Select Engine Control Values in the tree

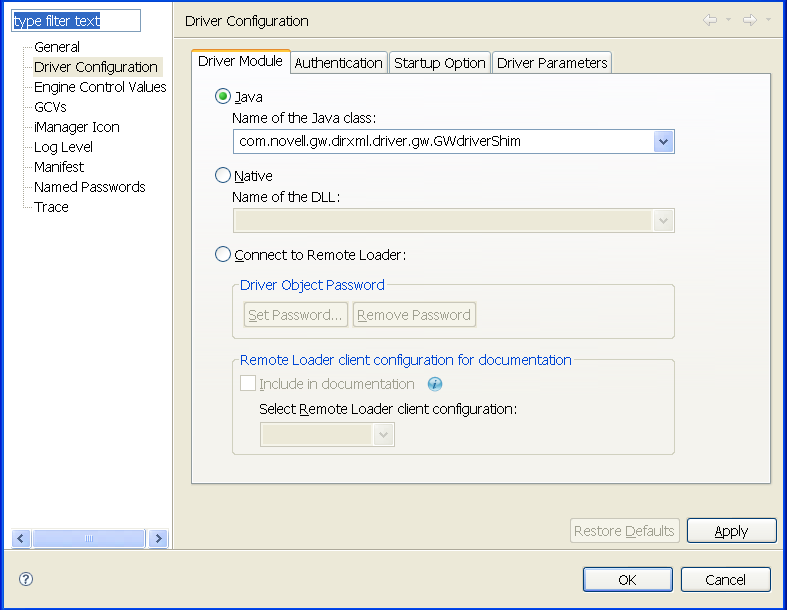tap(100, 87)
